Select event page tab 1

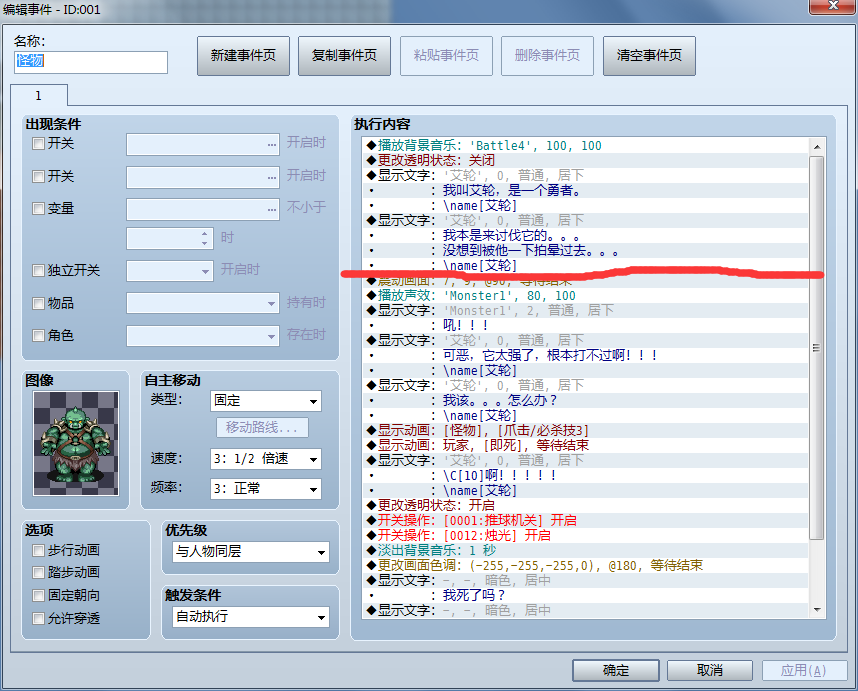coord(38,96)
